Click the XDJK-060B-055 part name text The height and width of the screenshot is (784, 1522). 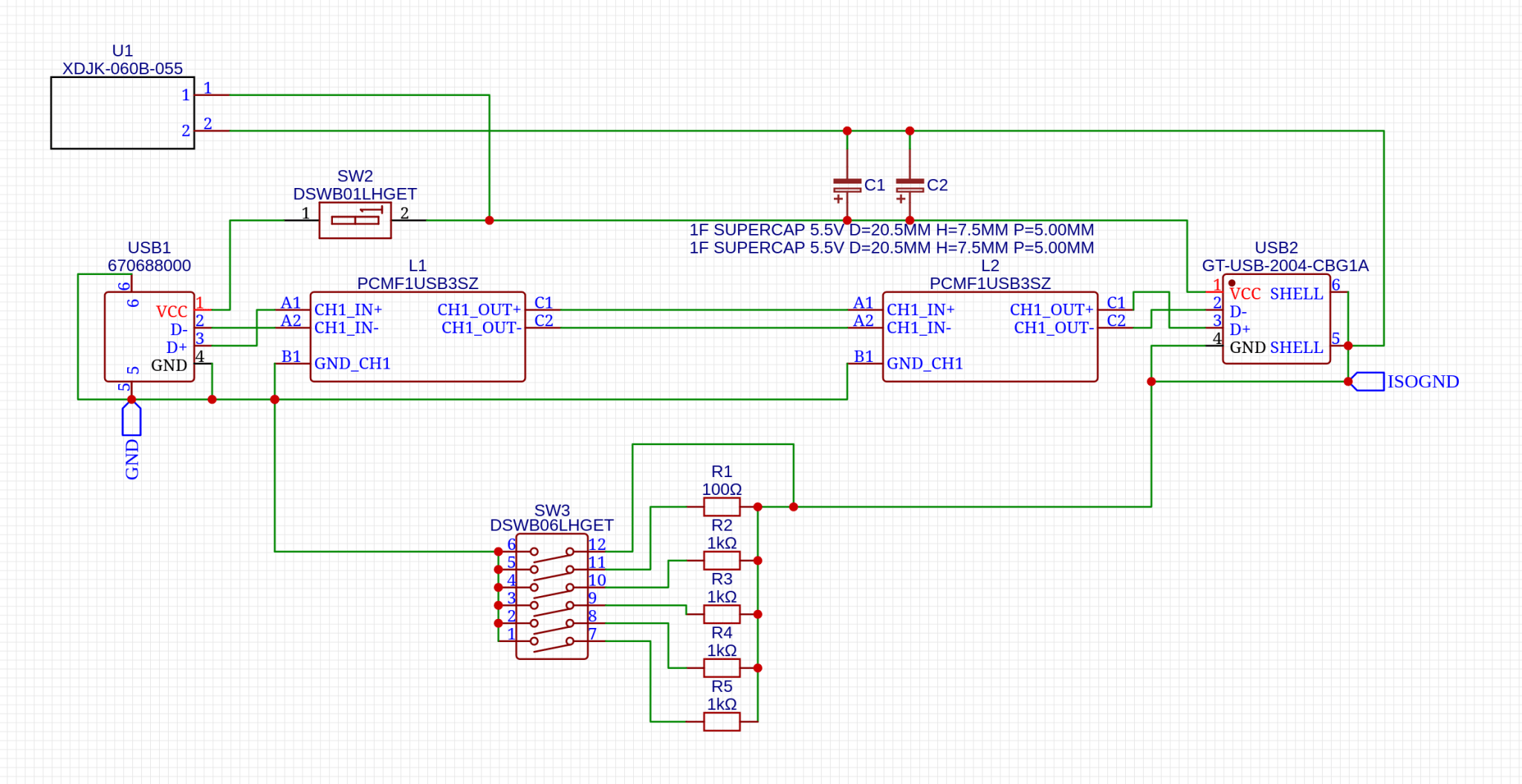point(123,68)
